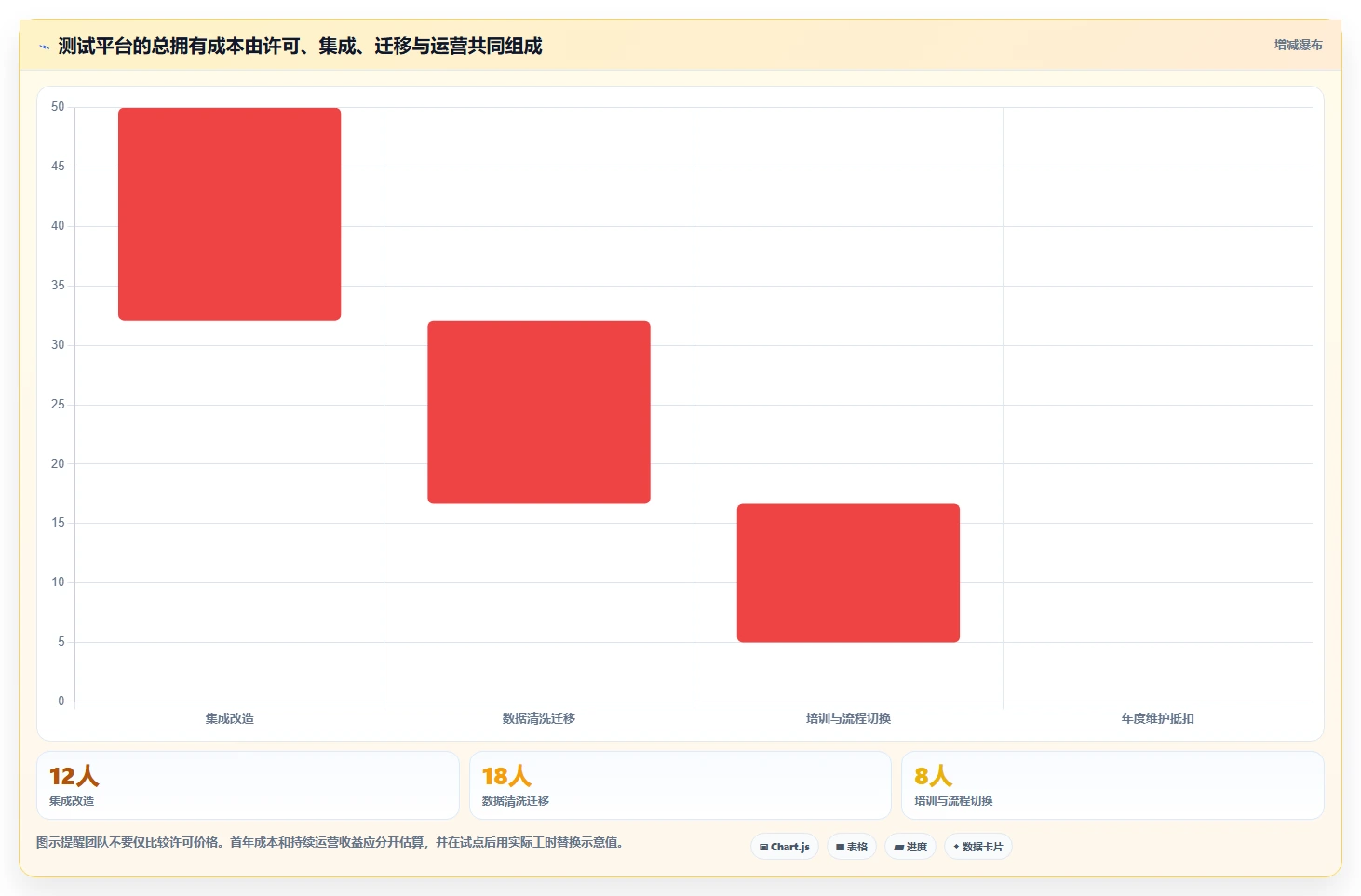
Task: Click the y-axis tick label 50
Action: tap(58, 107)
